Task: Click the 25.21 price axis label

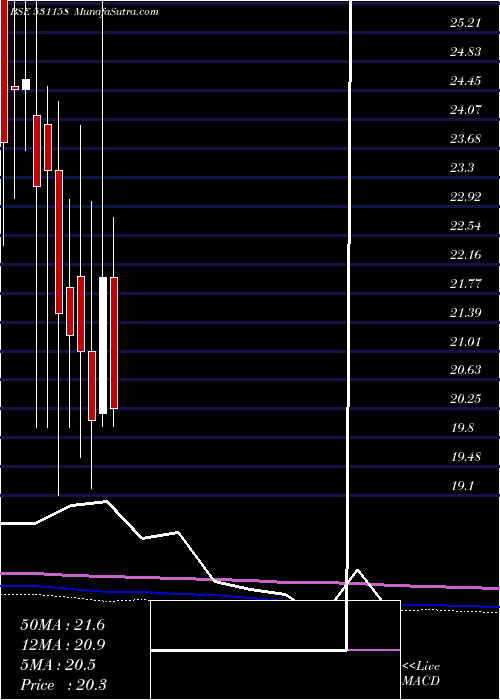Action: coord(465,22)
